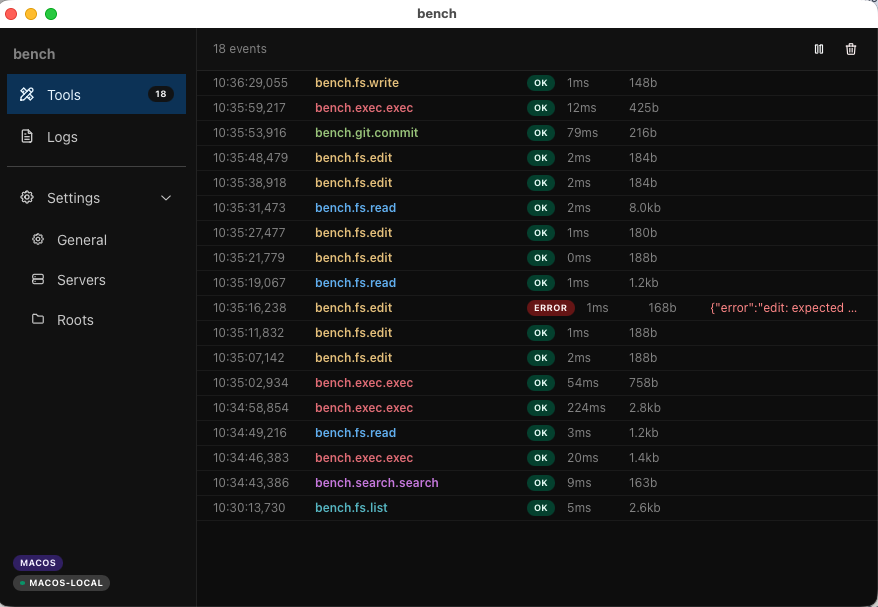Click the General gear icon

pos(38,239)
